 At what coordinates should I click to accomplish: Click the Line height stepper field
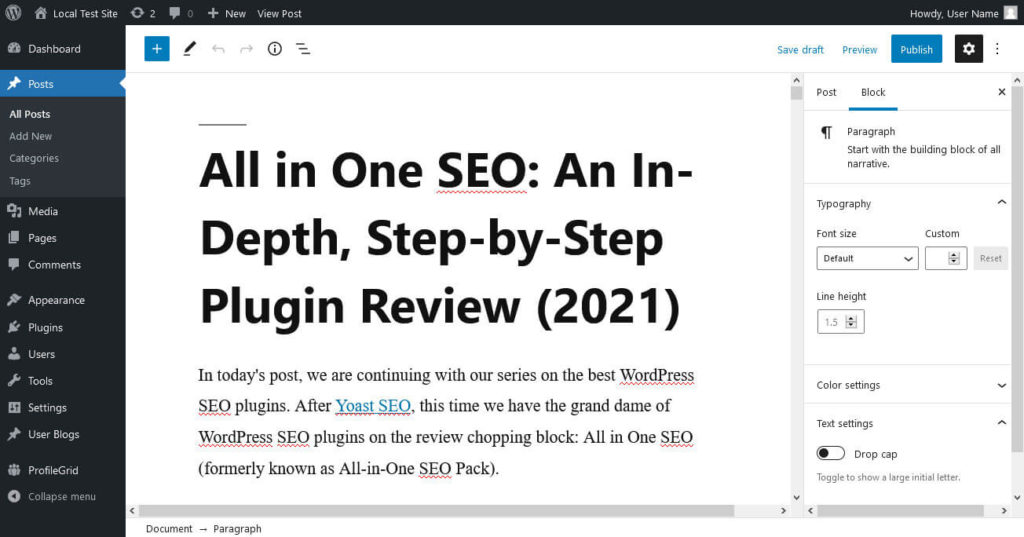coord(832,322)
